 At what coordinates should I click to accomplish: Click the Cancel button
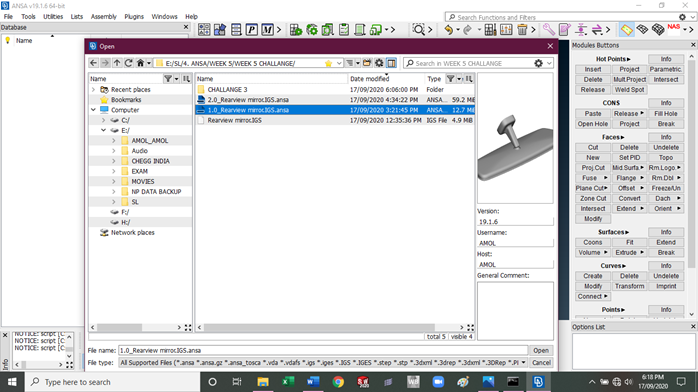tap(541, 363)
